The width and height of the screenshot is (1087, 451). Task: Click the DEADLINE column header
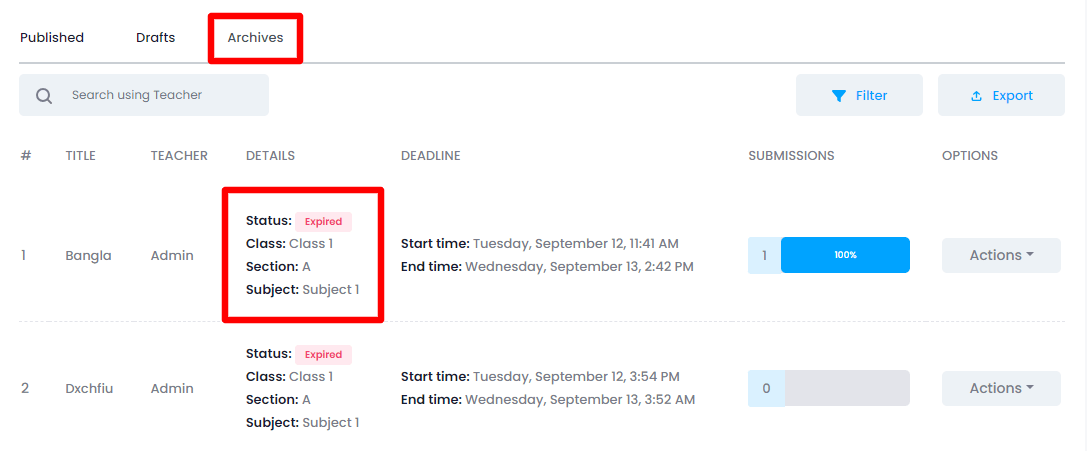430,156
